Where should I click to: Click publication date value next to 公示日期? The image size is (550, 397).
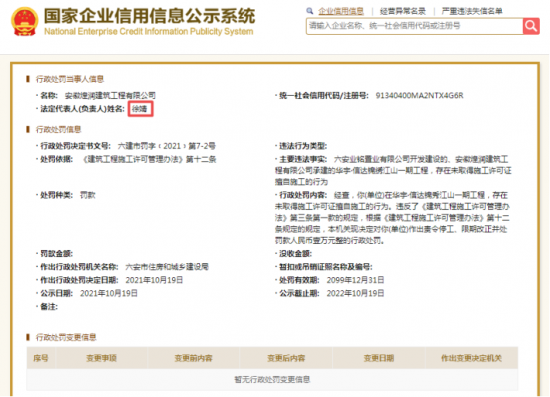pyautogui.click(x=109, y=293)
